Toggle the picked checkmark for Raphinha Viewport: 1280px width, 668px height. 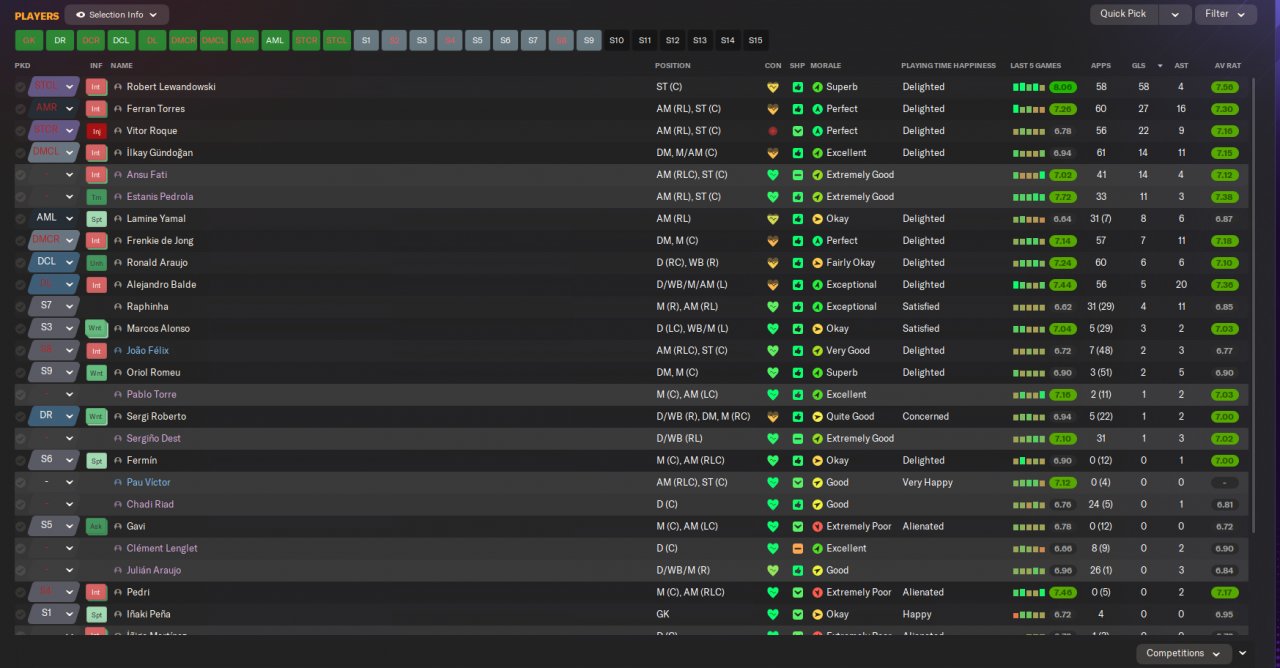[x=20, y=307]
